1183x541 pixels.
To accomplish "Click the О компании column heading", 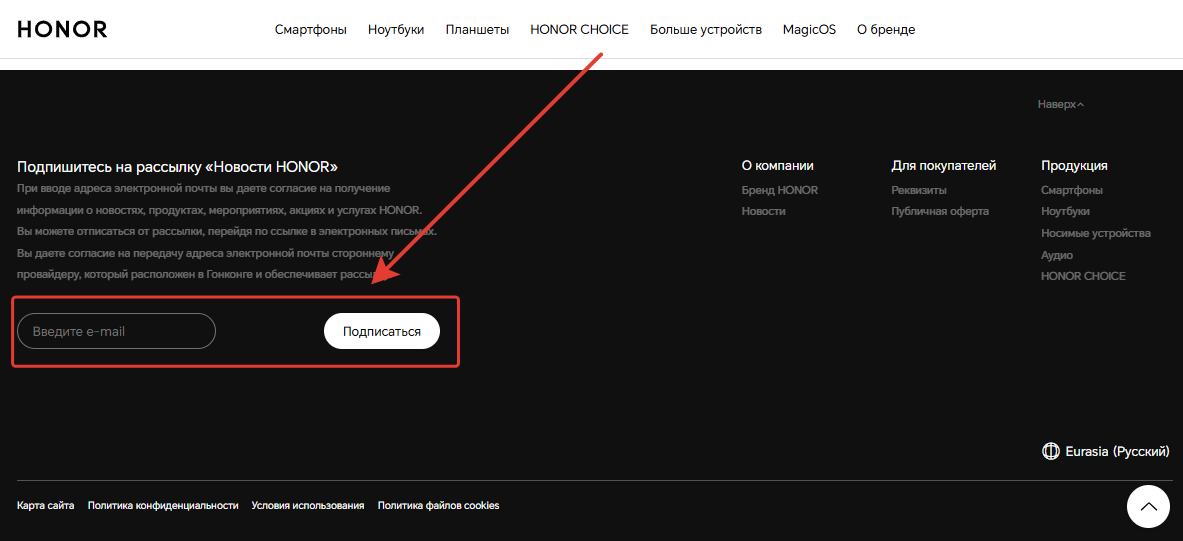I will (x=778, y=166).
